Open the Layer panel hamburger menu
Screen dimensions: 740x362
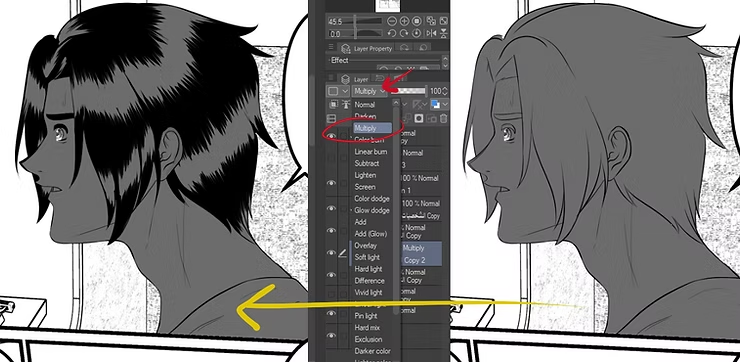pyautogui.click(x=331, y=77)
